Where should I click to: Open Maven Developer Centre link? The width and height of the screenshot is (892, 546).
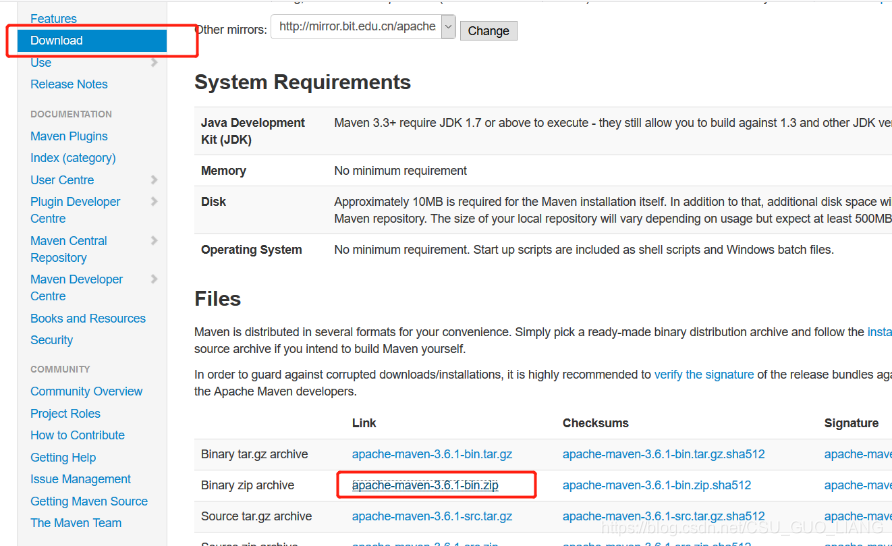click(76, 288)
